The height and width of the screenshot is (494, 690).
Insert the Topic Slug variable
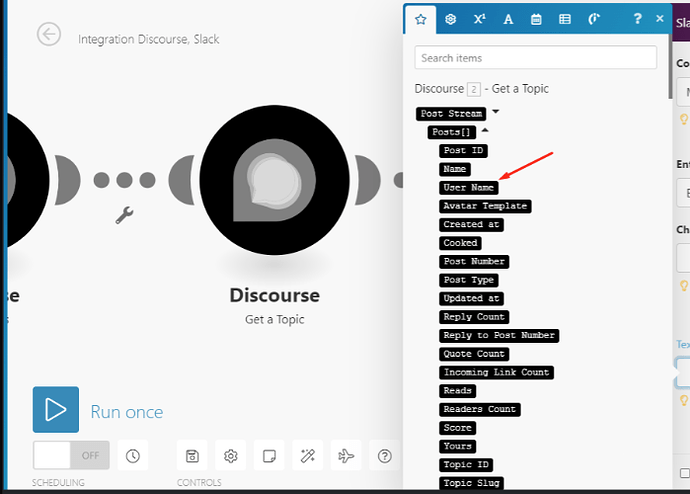pos(471,483)
